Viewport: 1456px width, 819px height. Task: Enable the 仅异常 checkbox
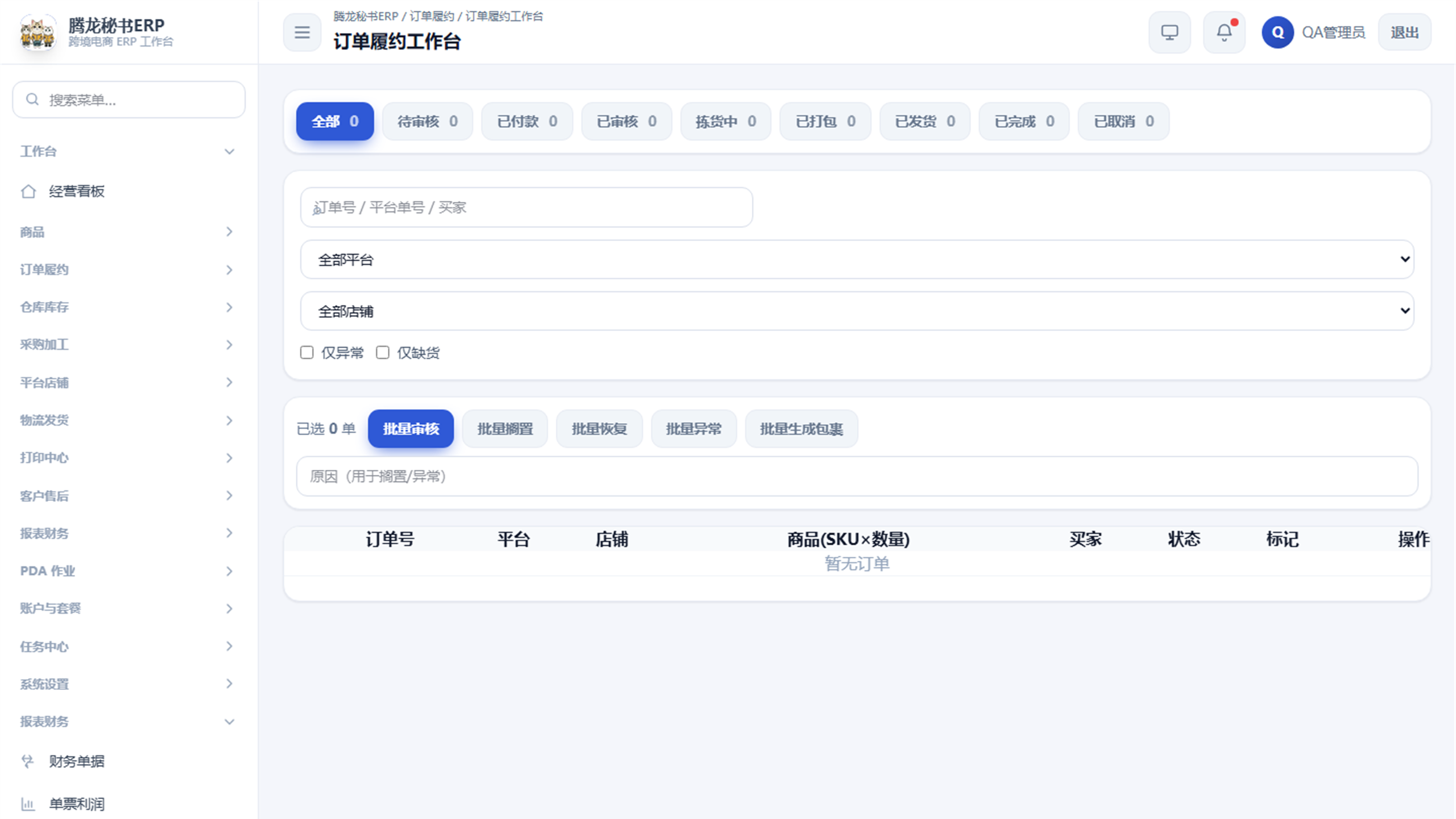coord(307,353)
